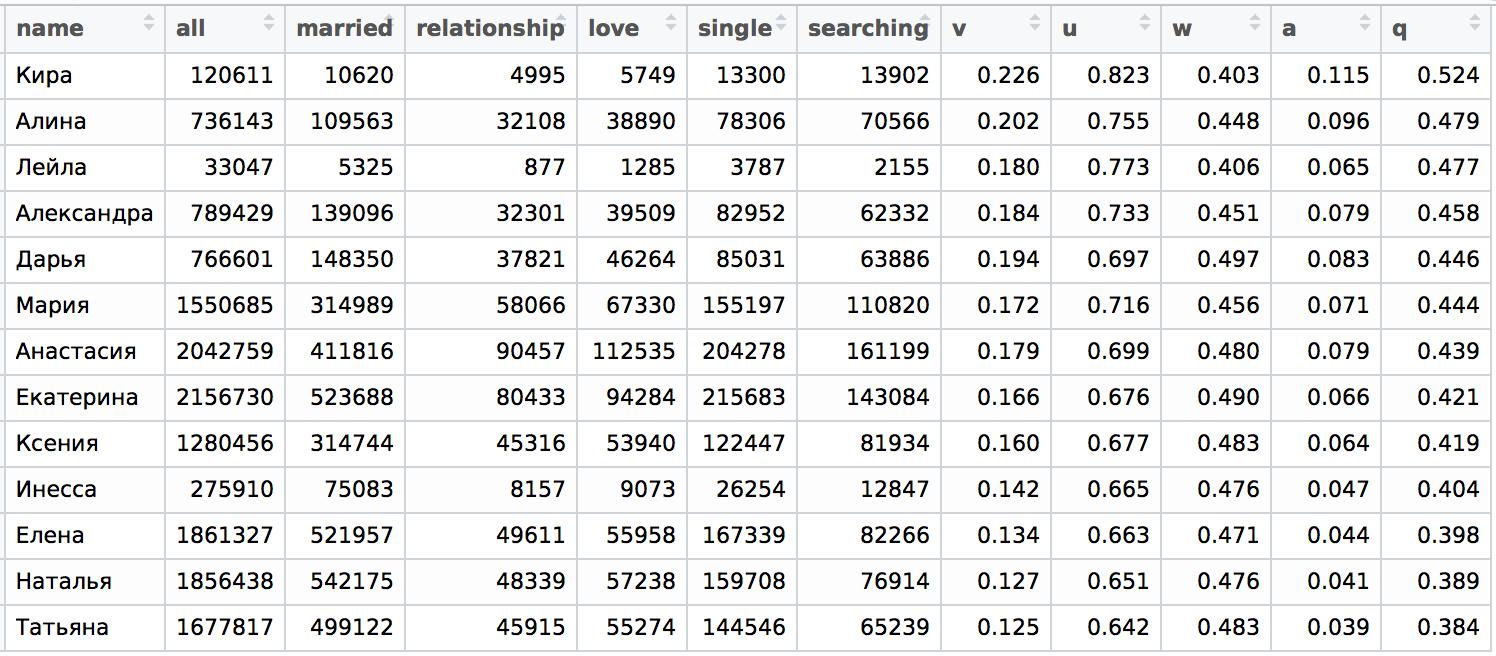Click the searching column header
The height and width of the screenshot is (656, 1496).
pyautogui.click(x=869, y=28)
